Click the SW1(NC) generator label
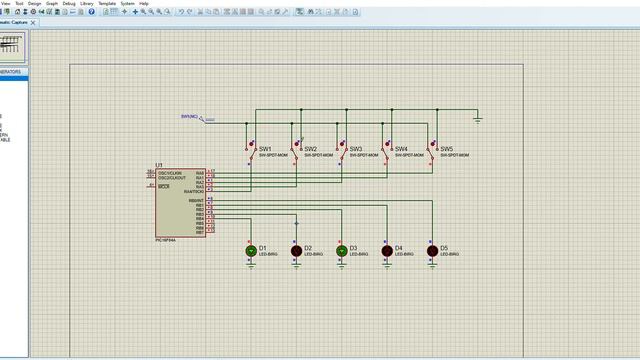The image size is (640, 360). click(189, 117)
